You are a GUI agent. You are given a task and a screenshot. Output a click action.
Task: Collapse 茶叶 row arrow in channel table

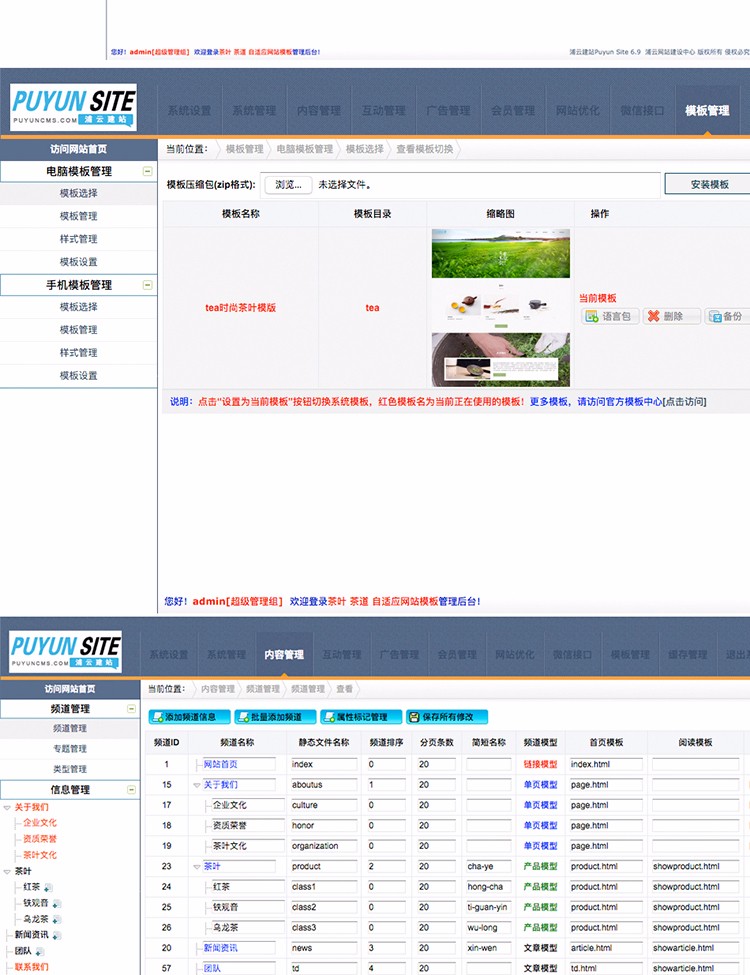197,867
